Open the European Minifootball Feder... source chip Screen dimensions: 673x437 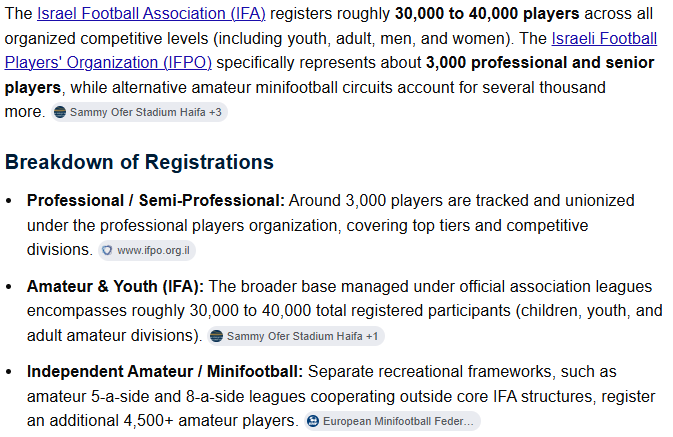click(x=392, y=421)
